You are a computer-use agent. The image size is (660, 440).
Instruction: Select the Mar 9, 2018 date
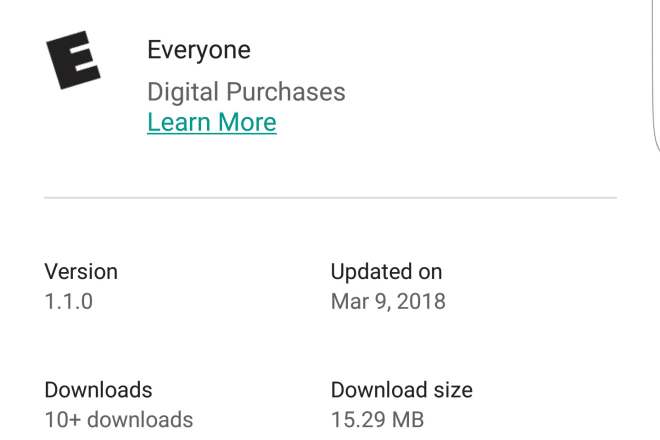coord(388,301)
